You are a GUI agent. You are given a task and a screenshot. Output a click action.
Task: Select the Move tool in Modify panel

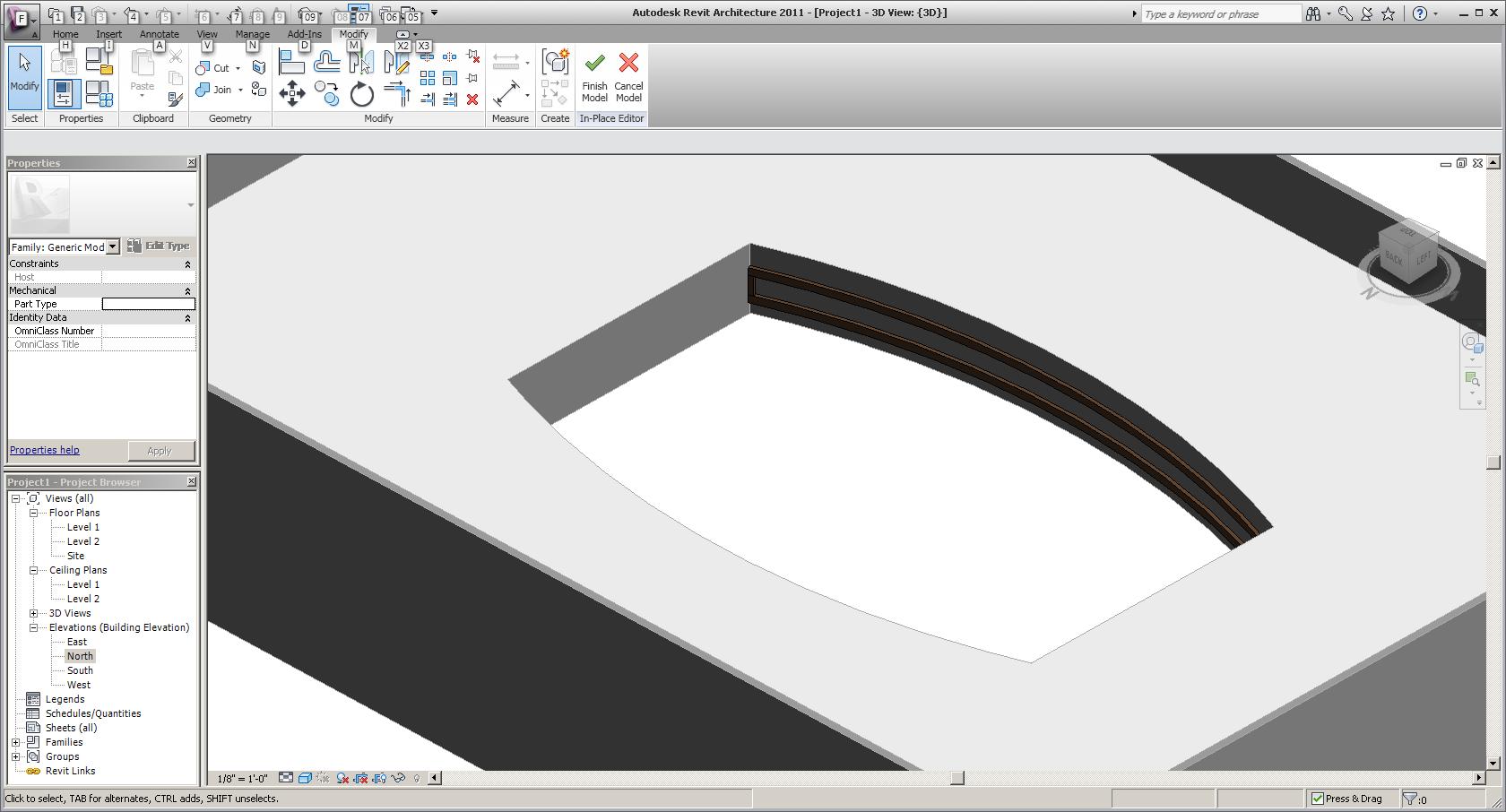292,93
